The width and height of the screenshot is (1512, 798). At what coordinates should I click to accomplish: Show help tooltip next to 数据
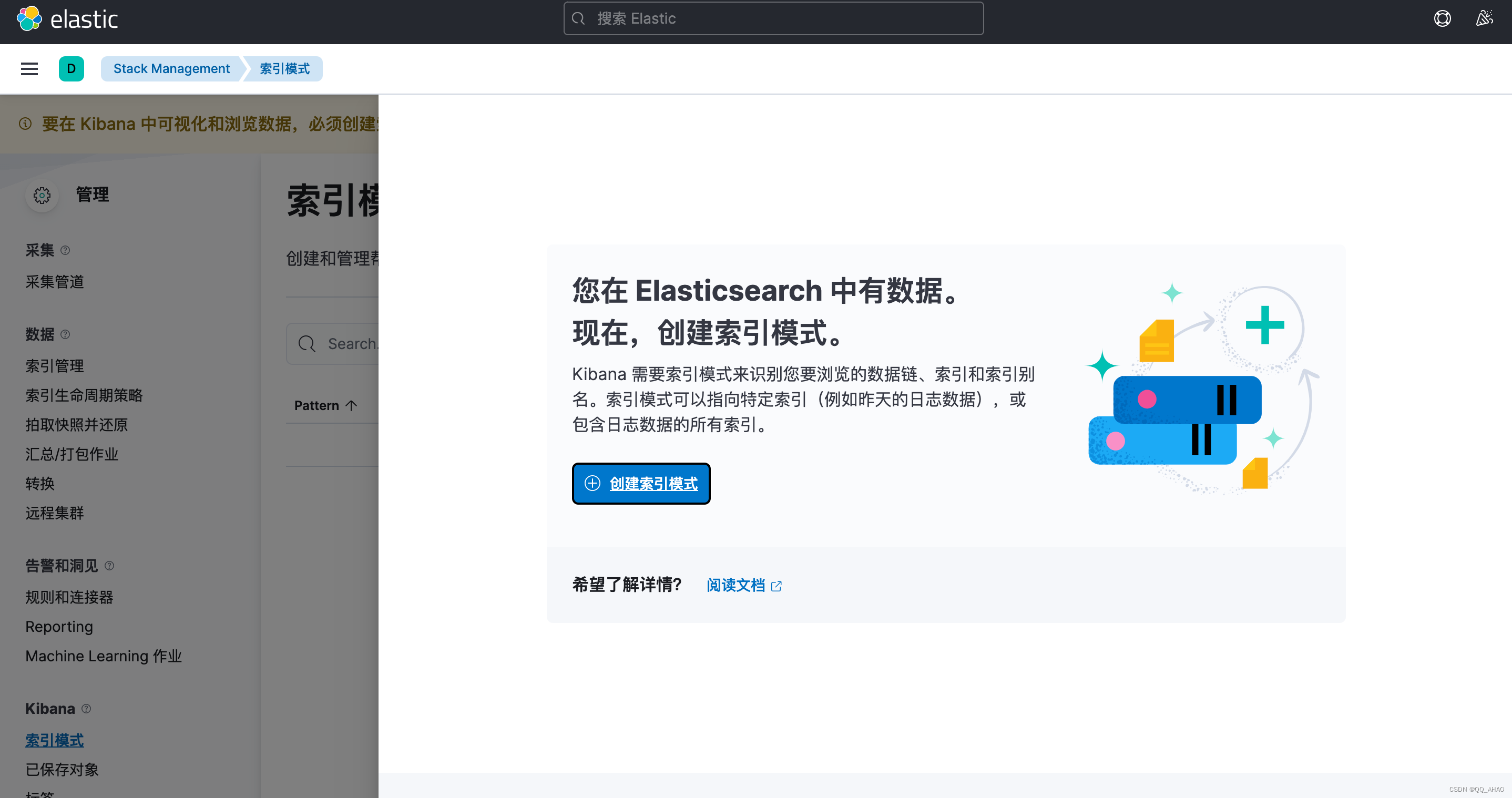tap(65, 334)
